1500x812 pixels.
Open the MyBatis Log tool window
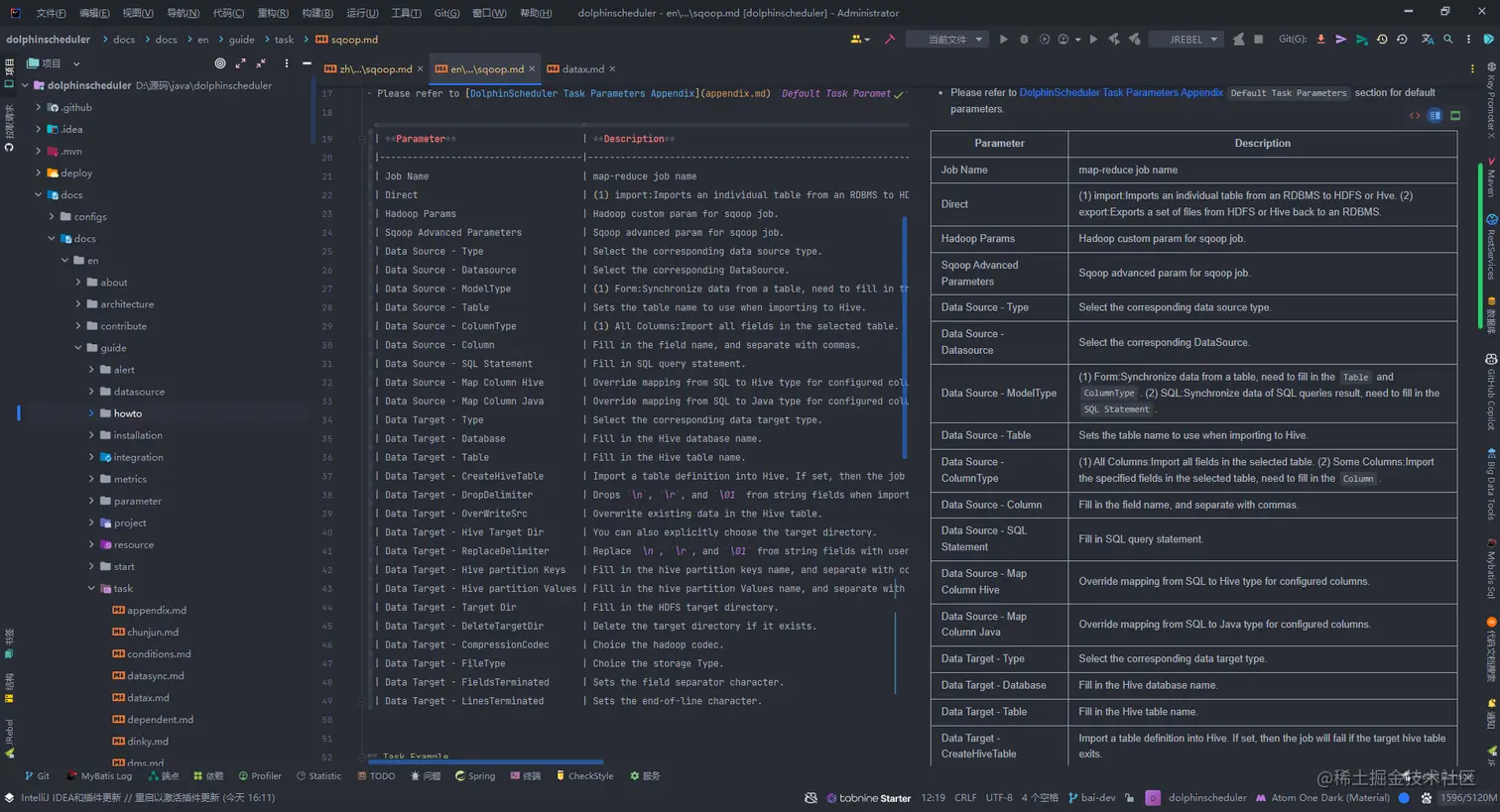pos(98,776)
